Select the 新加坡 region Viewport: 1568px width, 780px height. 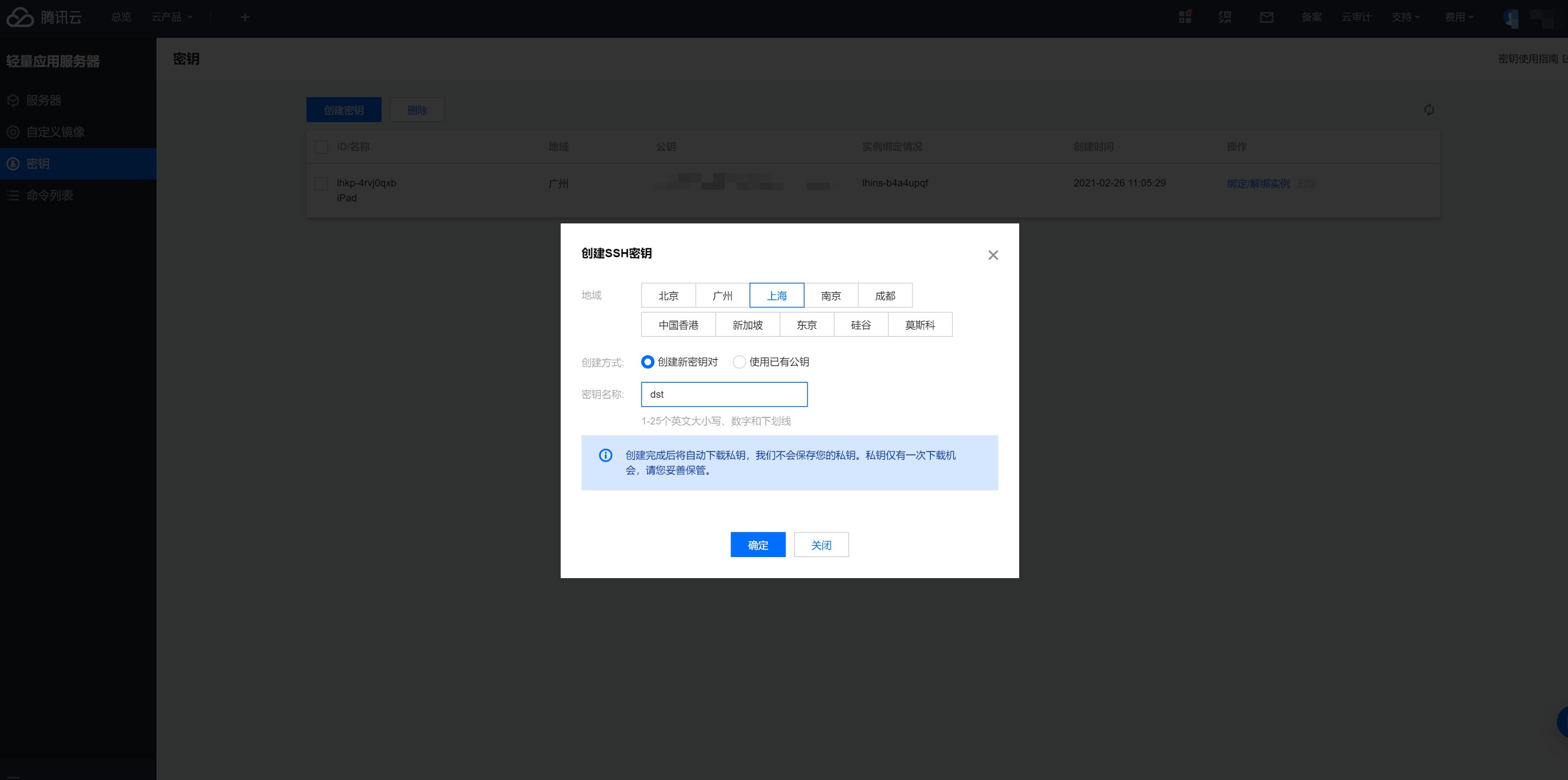click(747, 324)
